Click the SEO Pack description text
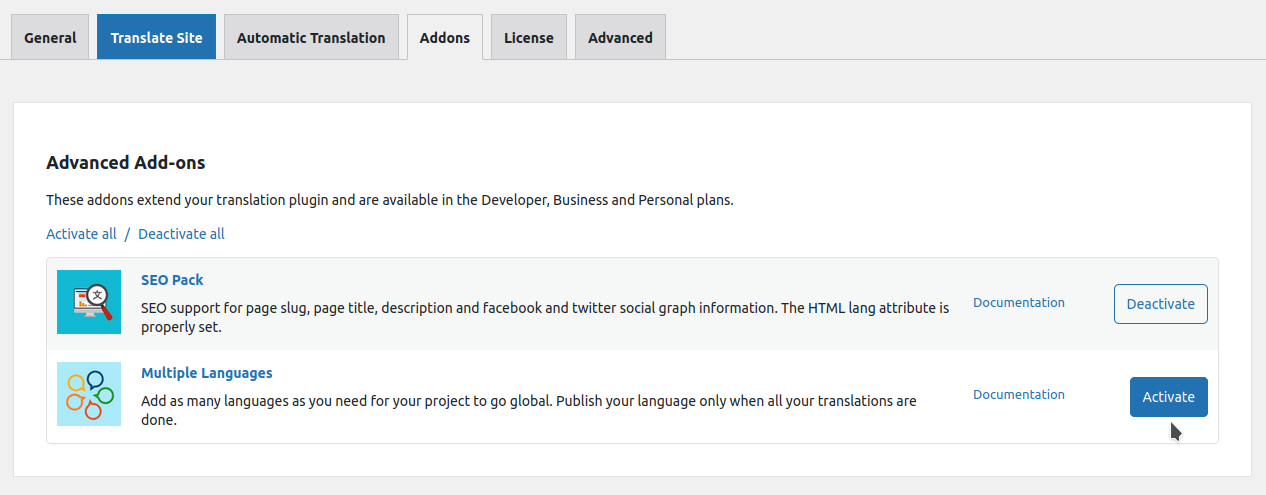The height and width of the screenshot is (495, 1266). pos(545,317)
